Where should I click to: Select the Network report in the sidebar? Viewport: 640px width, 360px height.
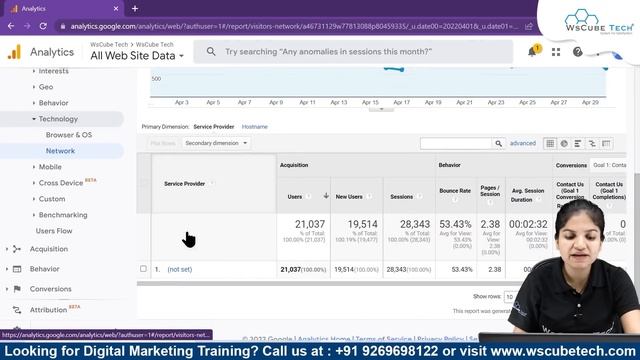(60, 151)
